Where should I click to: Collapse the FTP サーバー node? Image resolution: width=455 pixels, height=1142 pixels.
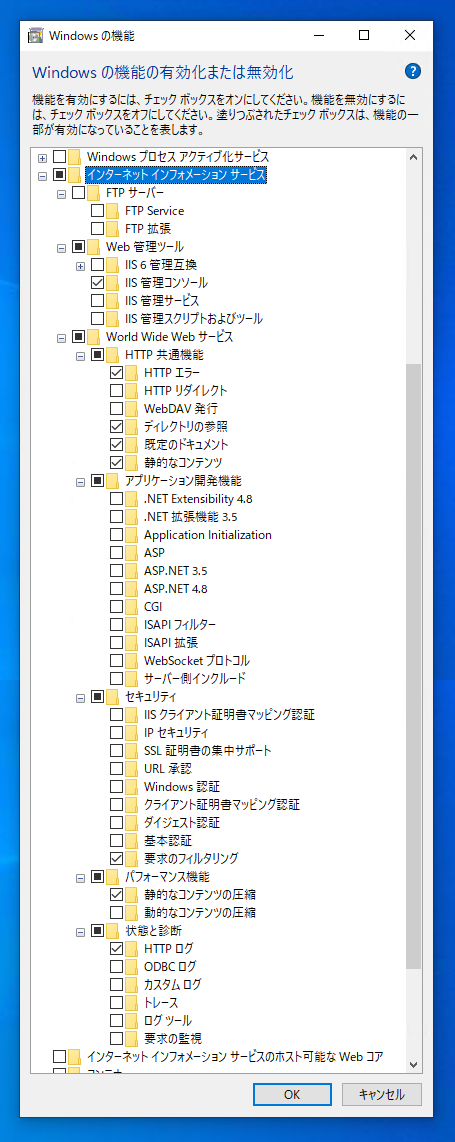(61, 194)
